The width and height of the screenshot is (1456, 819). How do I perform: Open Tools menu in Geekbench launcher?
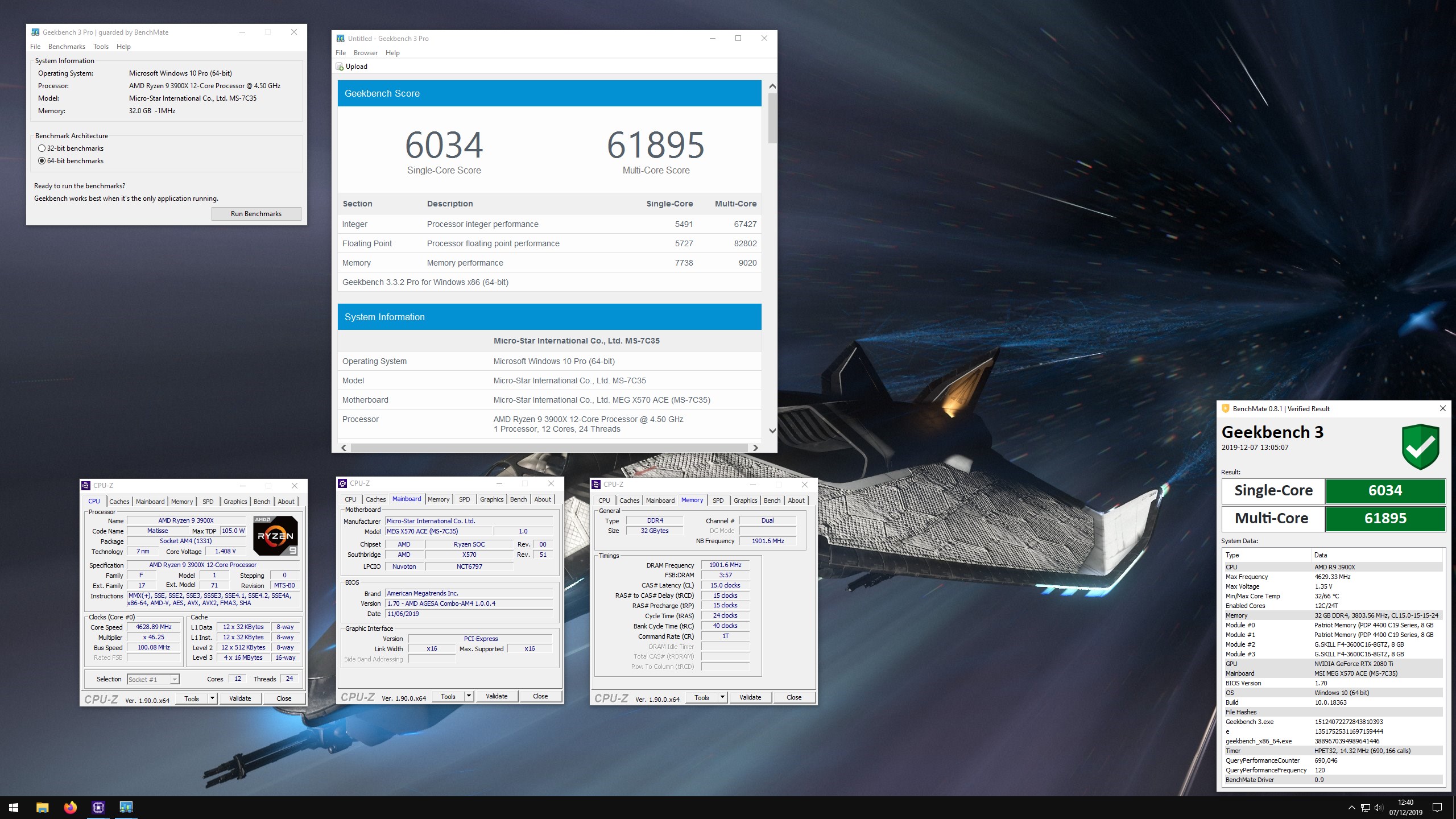click(x=101, y=47)
